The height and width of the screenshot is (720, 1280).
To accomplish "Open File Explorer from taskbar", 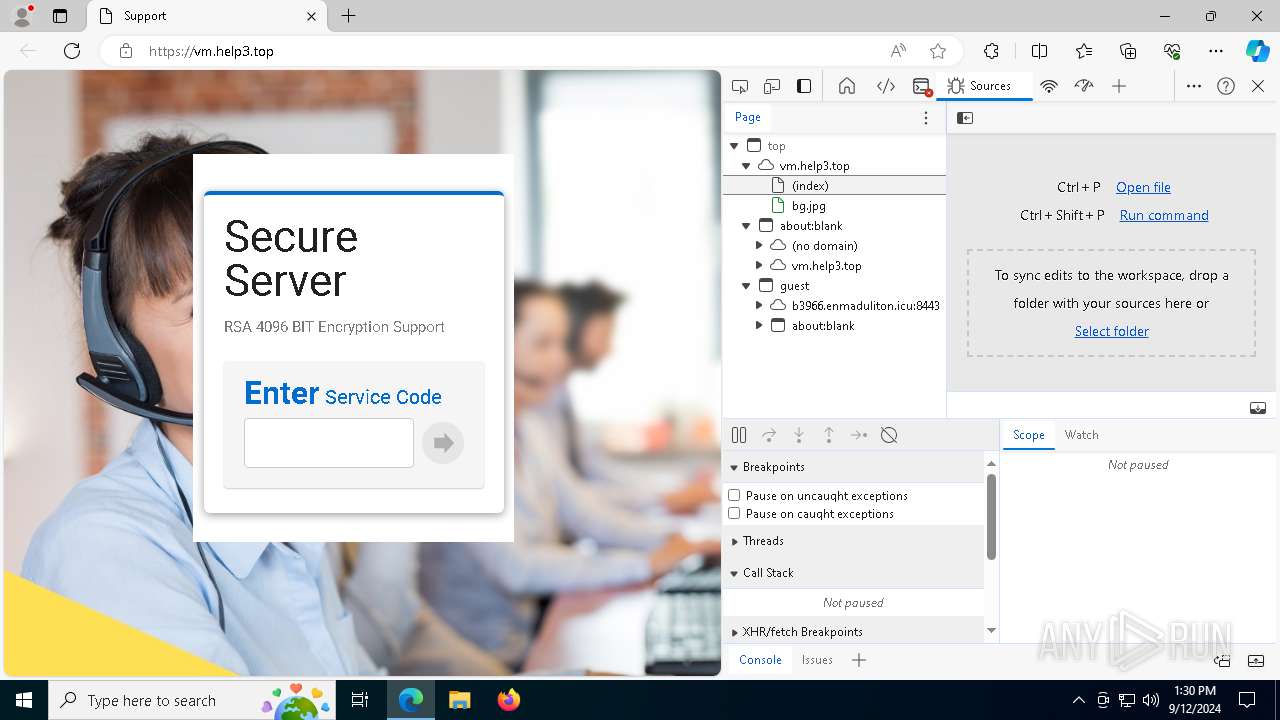I will click(460, 700).
